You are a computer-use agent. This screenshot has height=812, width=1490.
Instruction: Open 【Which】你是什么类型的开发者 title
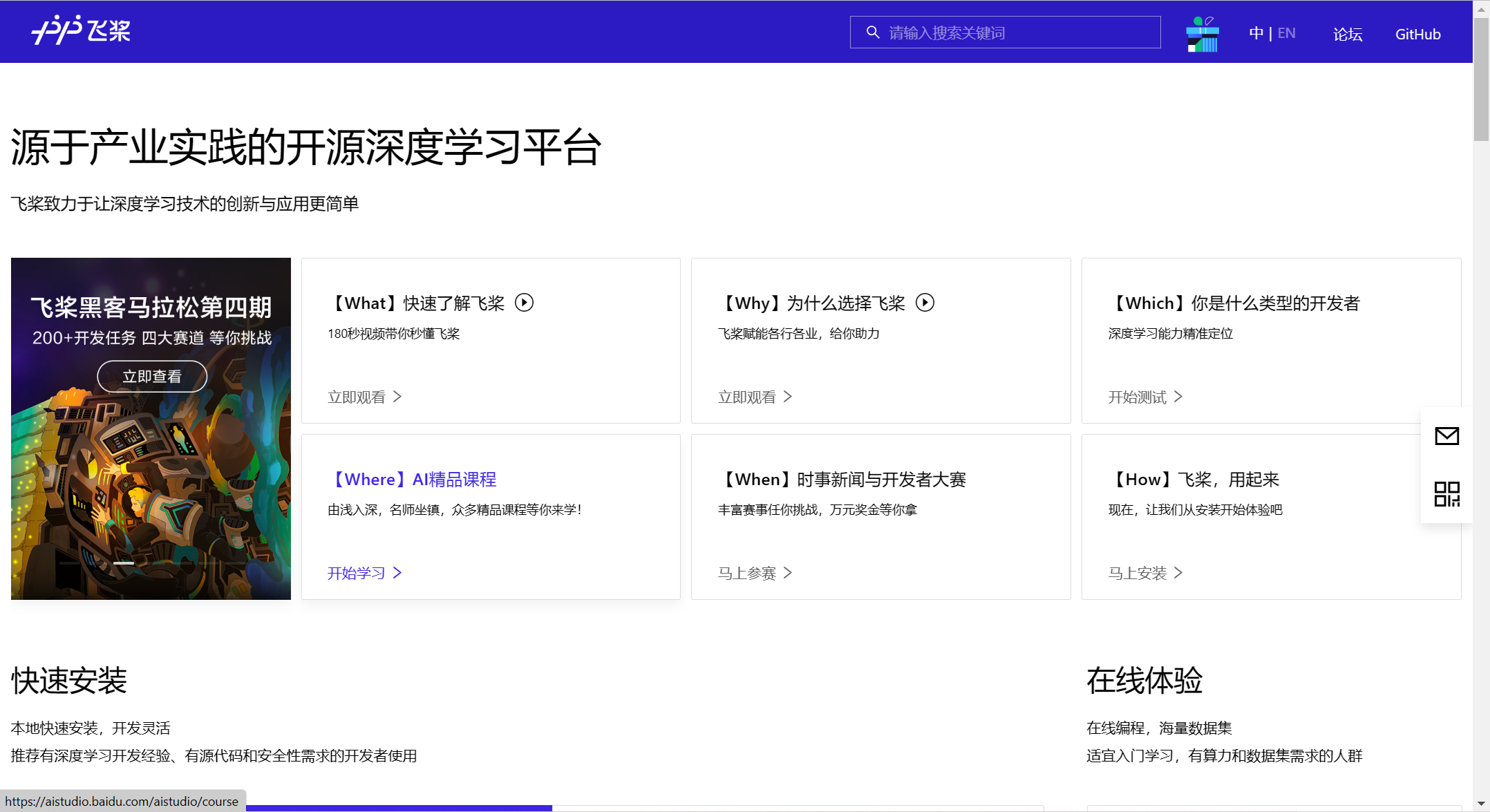[1234, 303]
